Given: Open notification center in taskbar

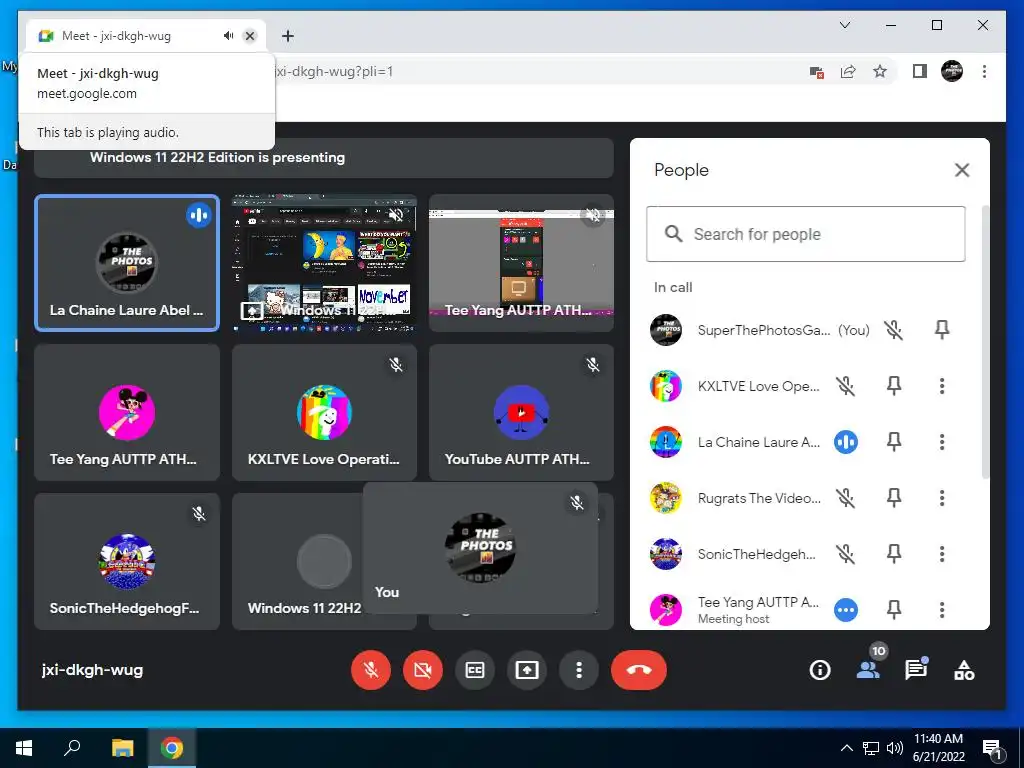Looking at the screenshot, I should pyautogui.click(x=992, y=748).
